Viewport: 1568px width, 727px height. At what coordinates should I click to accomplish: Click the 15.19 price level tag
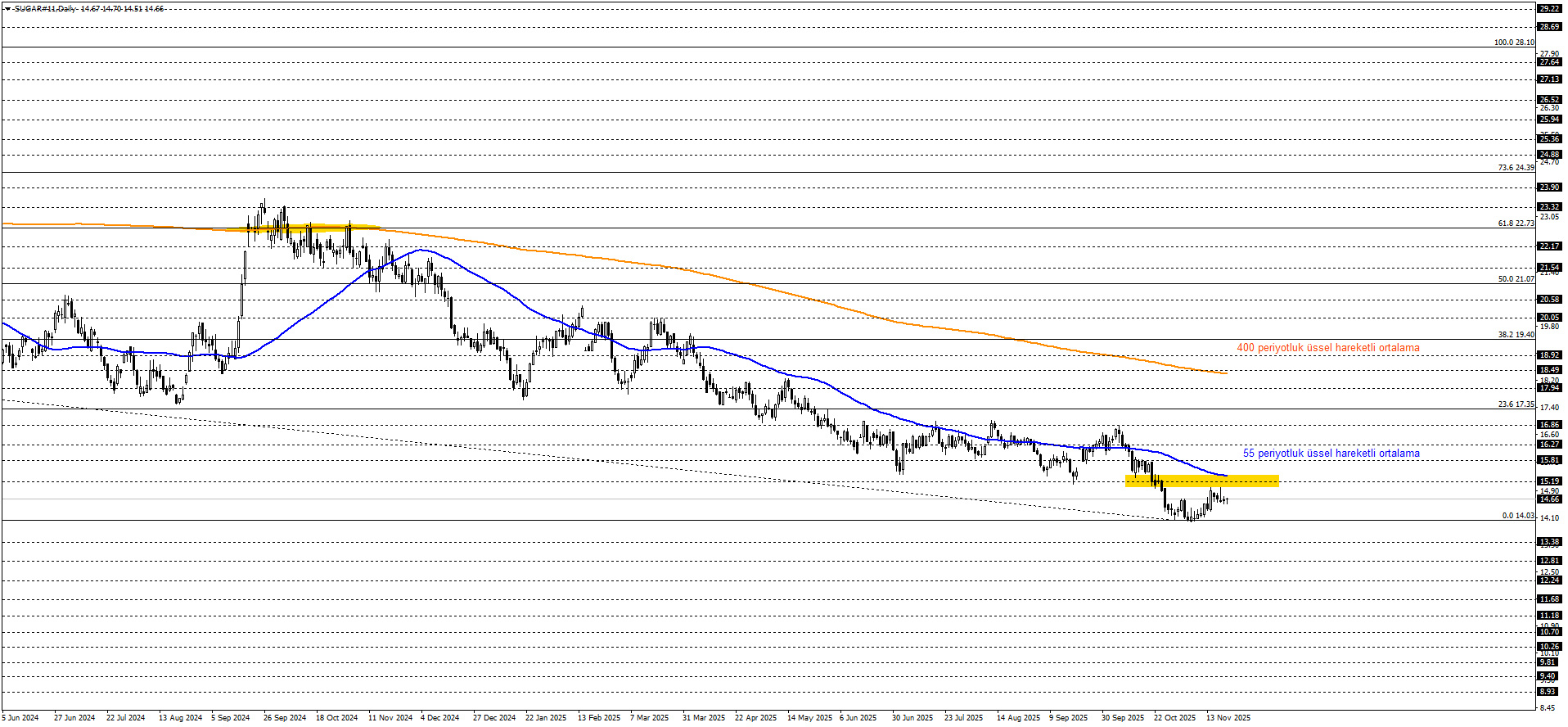click(x=1548, y=481)
